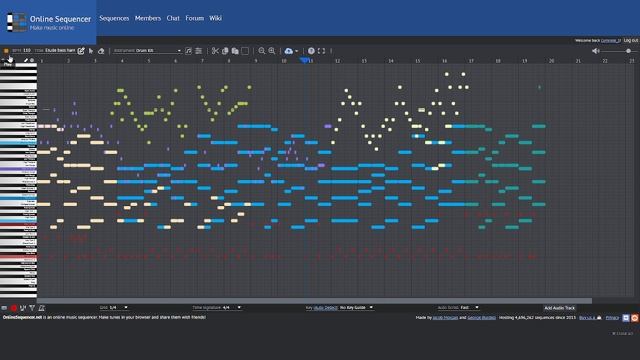Click the small circle icon above piano keys
This screenshot has width=640, height=360.
pos(32,60)
